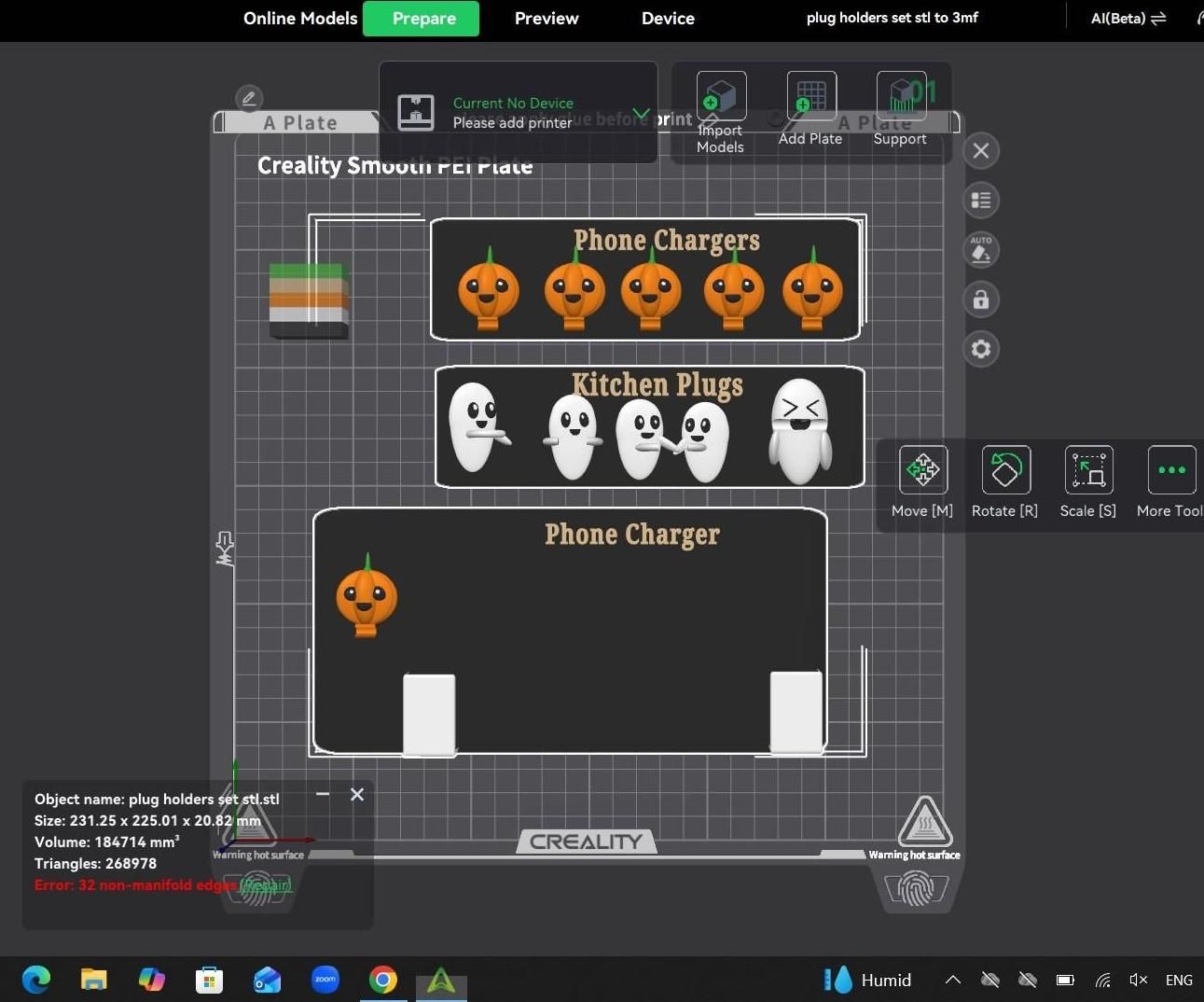Open Google Chrome from the taskbar

382,980
